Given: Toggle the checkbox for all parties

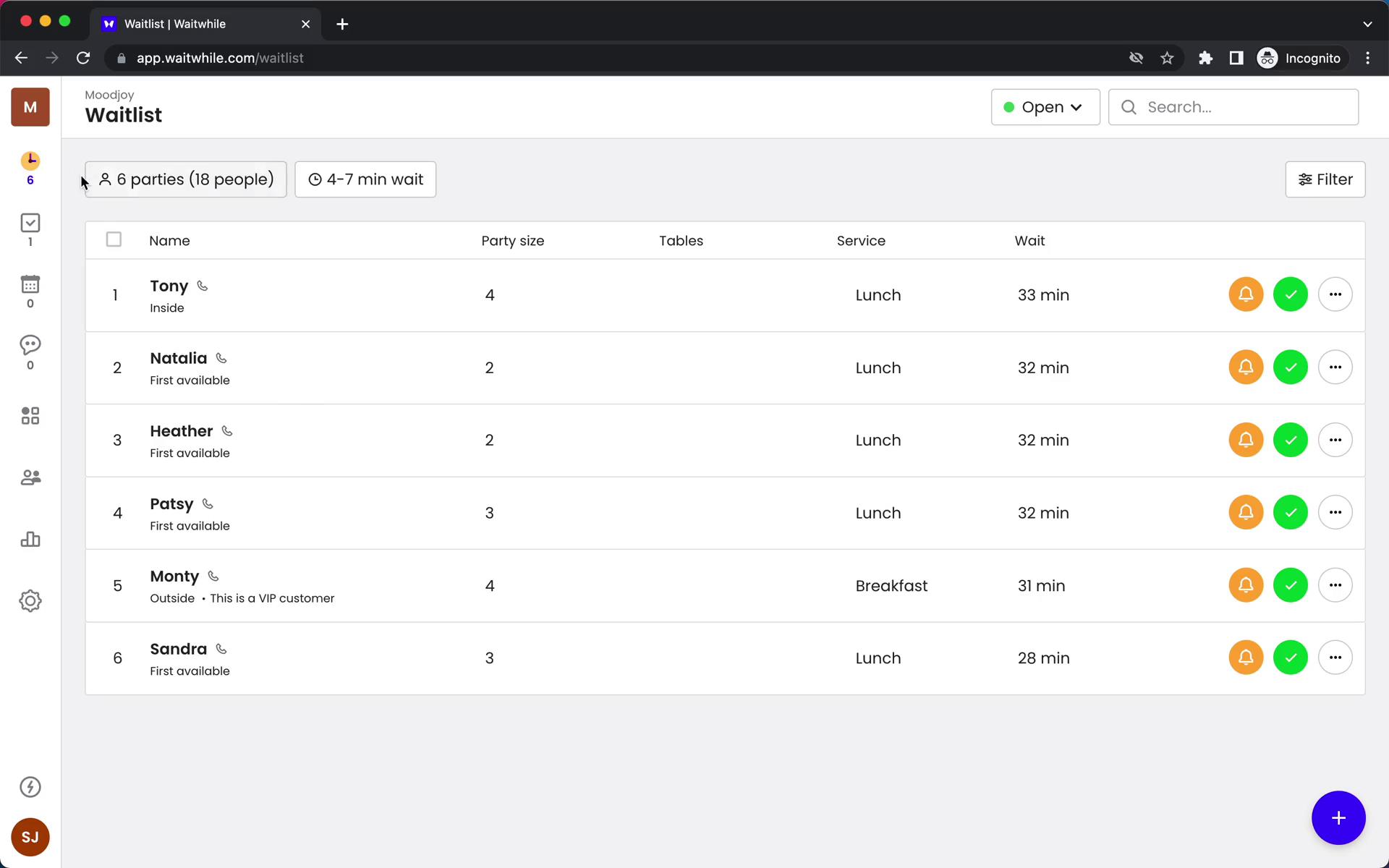Looking at the screenshot, I should coord(114,240).
